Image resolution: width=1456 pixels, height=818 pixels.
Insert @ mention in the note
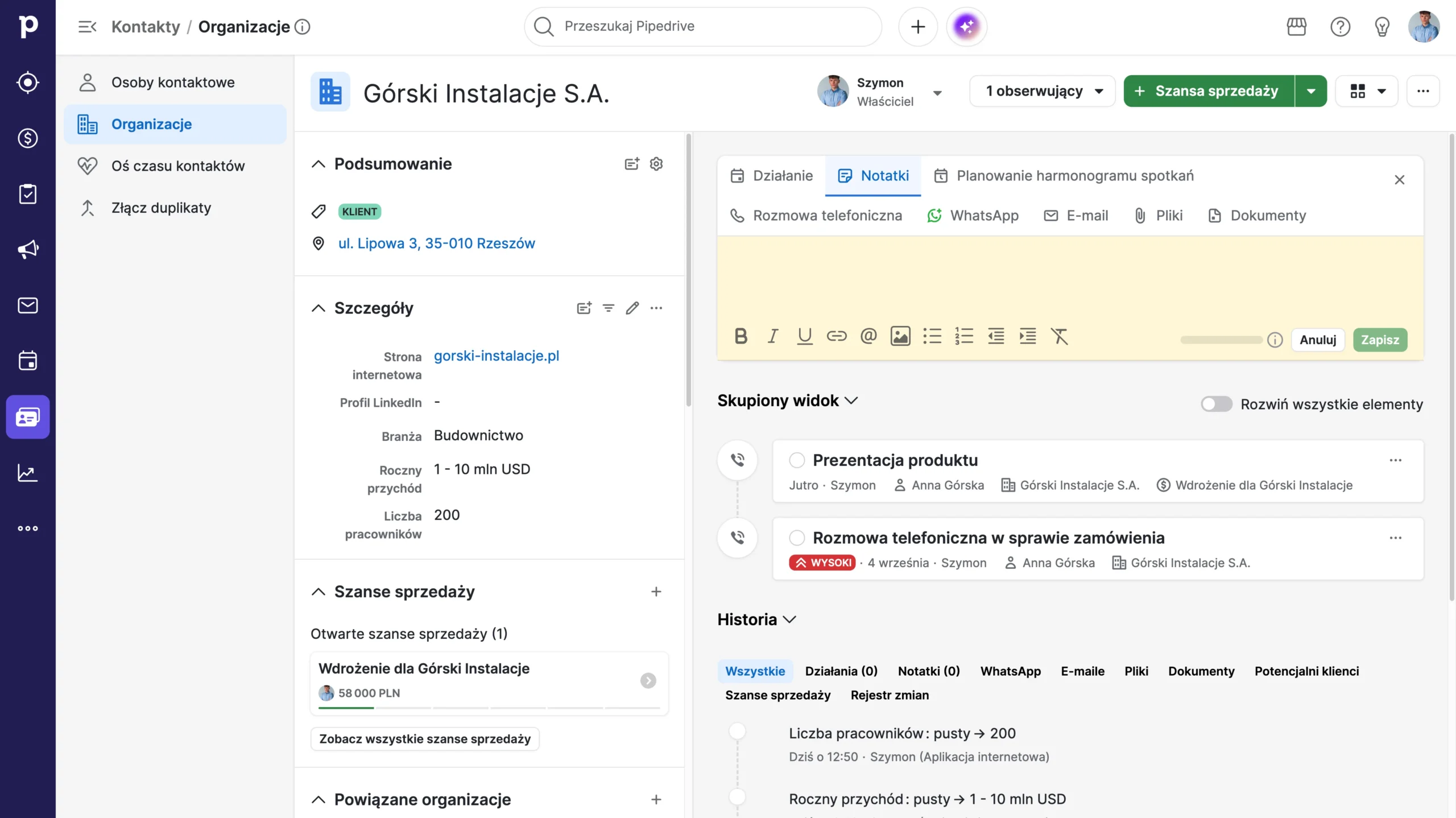pos(868,336)
